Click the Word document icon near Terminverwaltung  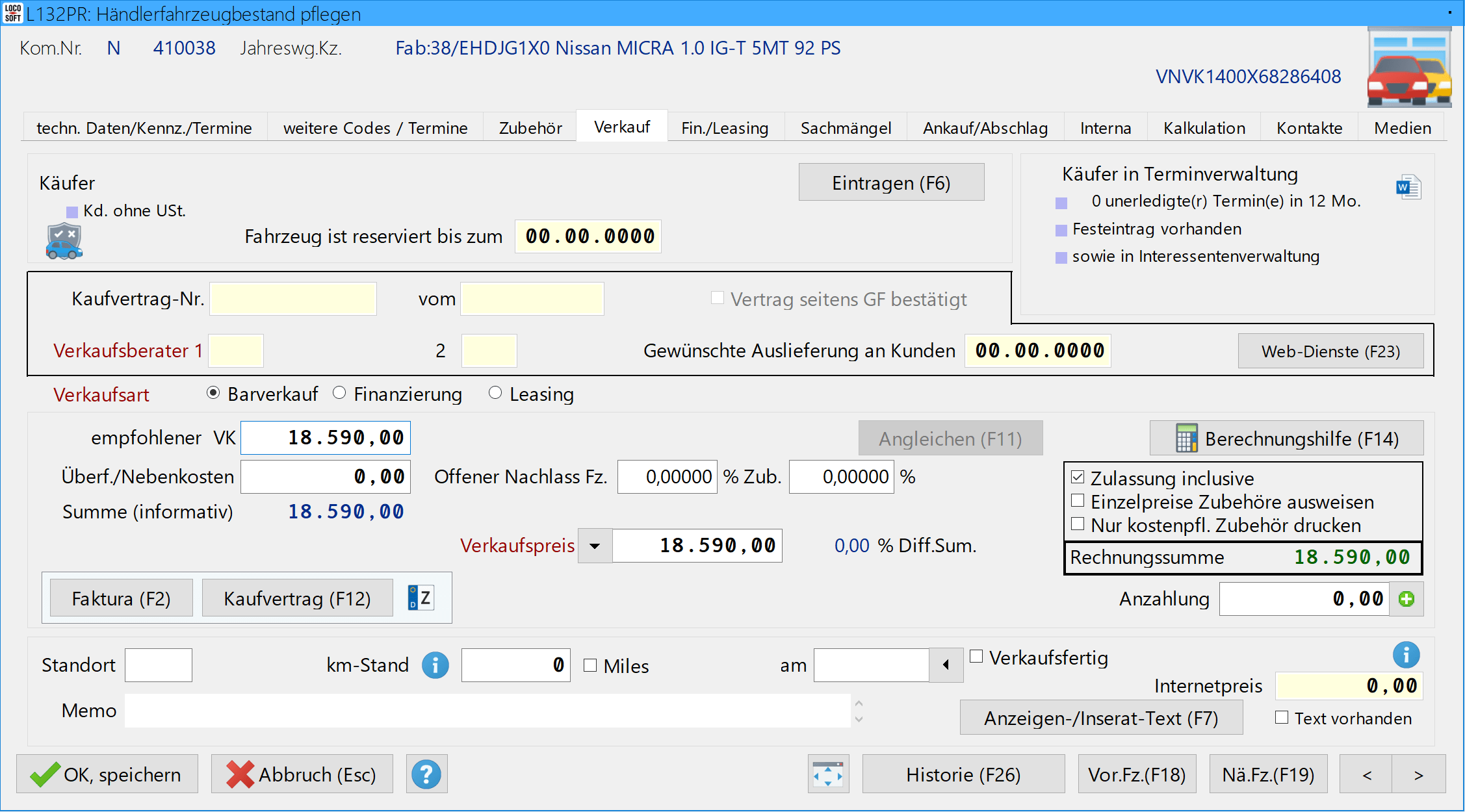pyautogui.click(x=1408, y=188)
